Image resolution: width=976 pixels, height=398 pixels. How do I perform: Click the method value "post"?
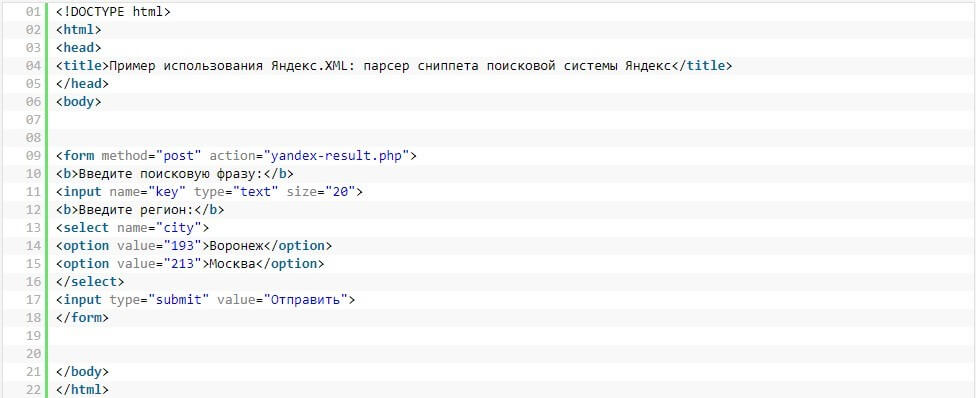click(x=179, y=156)
